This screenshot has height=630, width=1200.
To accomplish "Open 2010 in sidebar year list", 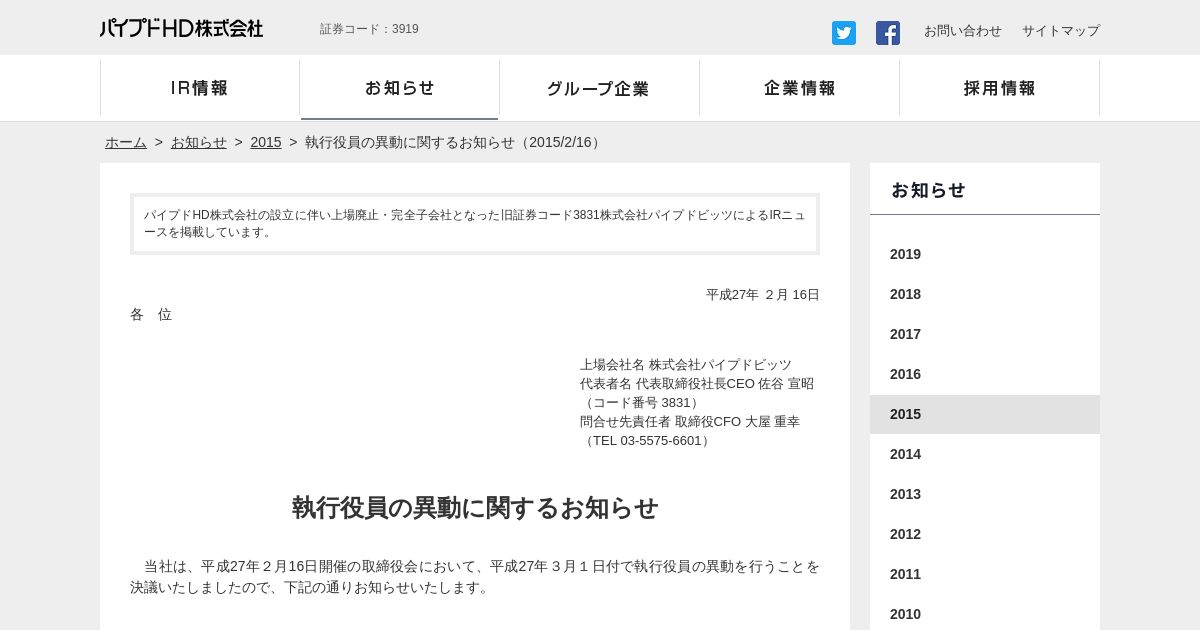I will 985,614.
